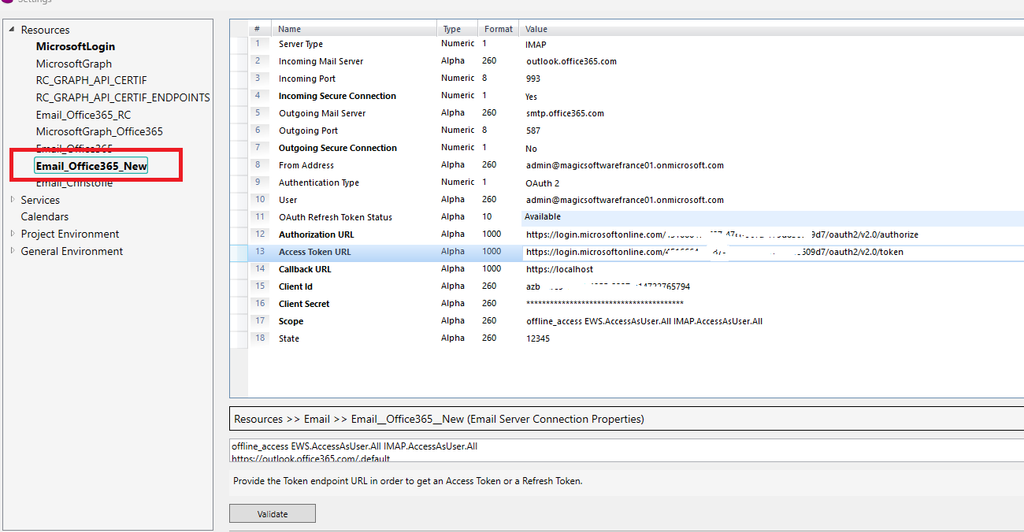The image size is (1024, 532).
Task: Expand the General Environment node
Action: (x=12, y=250)
